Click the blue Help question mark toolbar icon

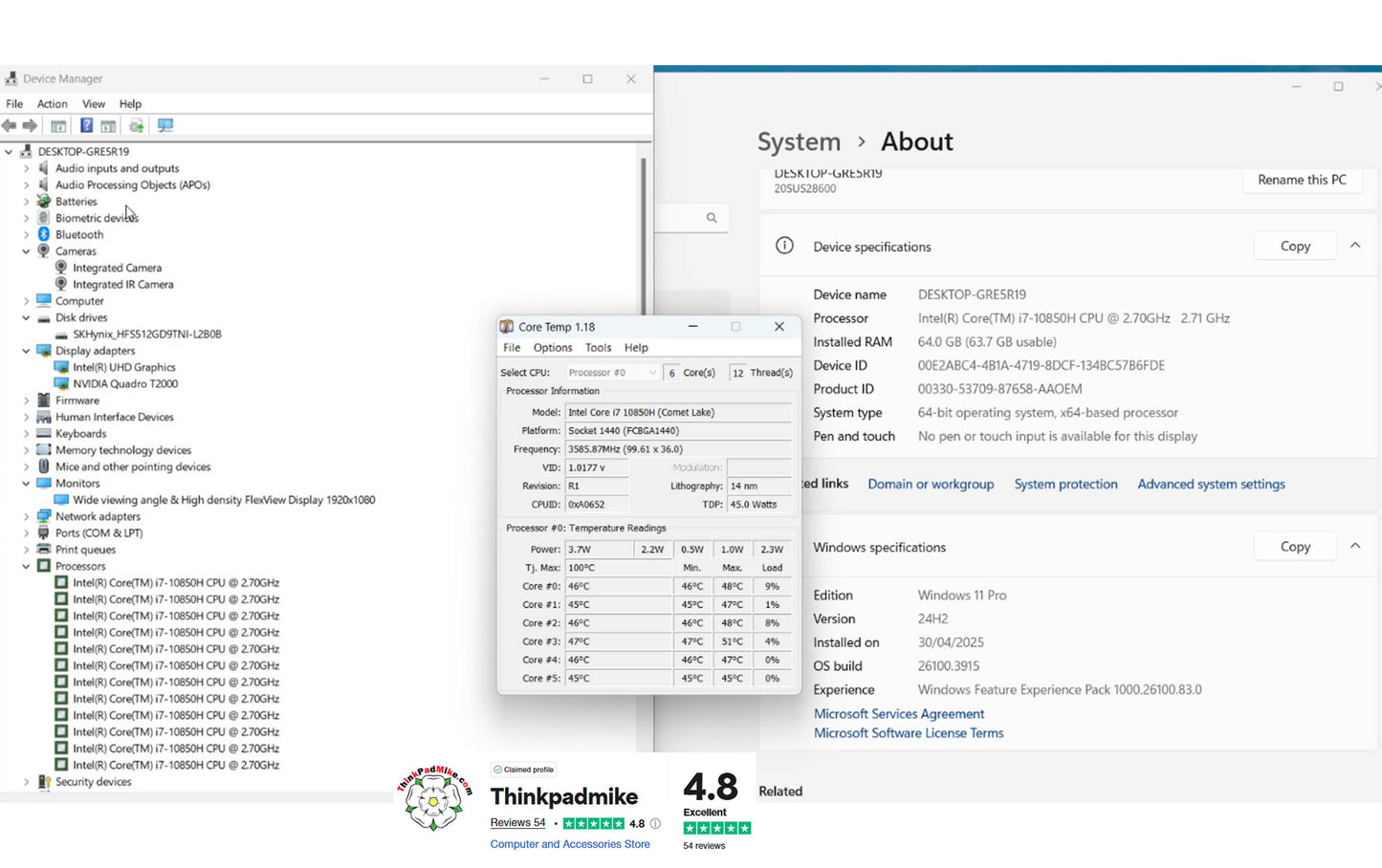86,126
